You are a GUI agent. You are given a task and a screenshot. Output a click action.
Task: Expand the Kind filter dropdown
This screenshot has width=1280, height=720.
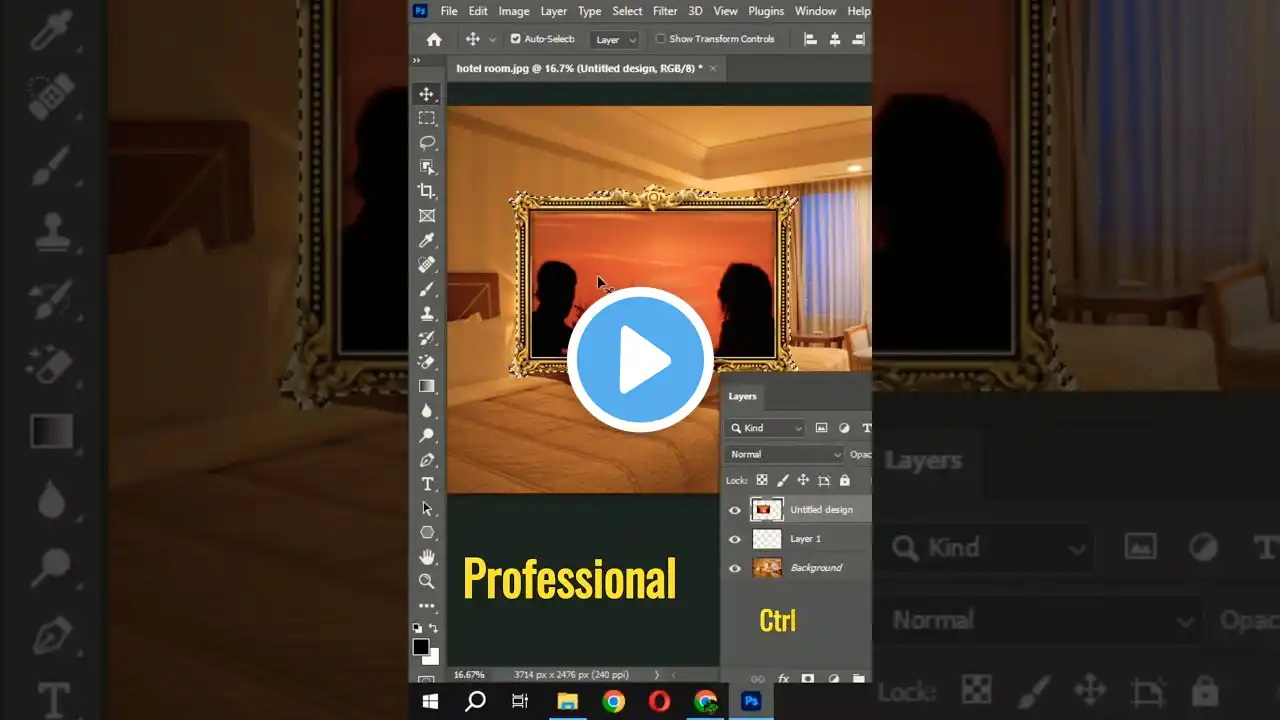(x=766, y=428)
